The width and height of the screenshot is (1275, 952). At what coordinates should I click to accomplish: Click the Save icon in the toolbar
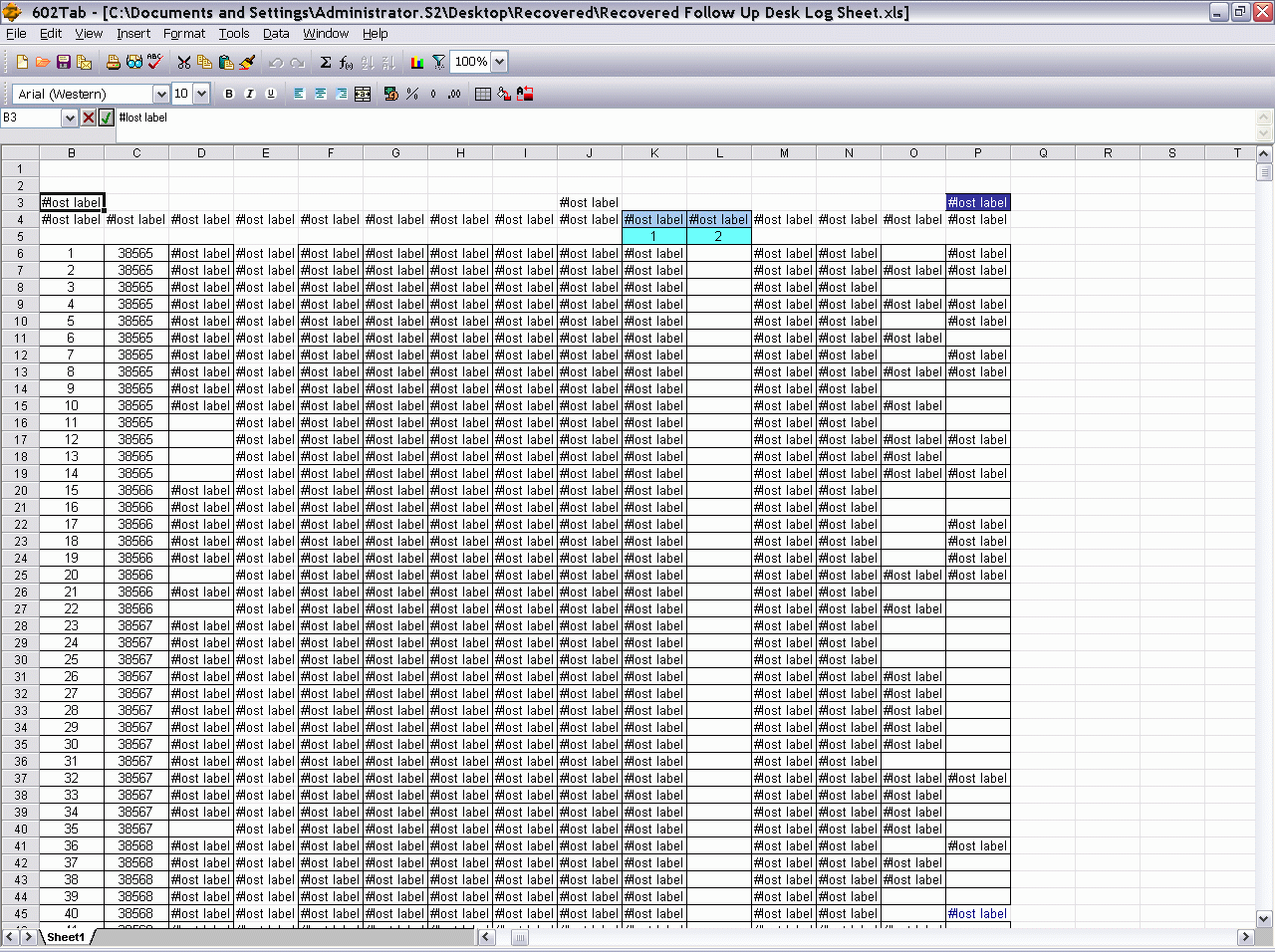(64, 63)
